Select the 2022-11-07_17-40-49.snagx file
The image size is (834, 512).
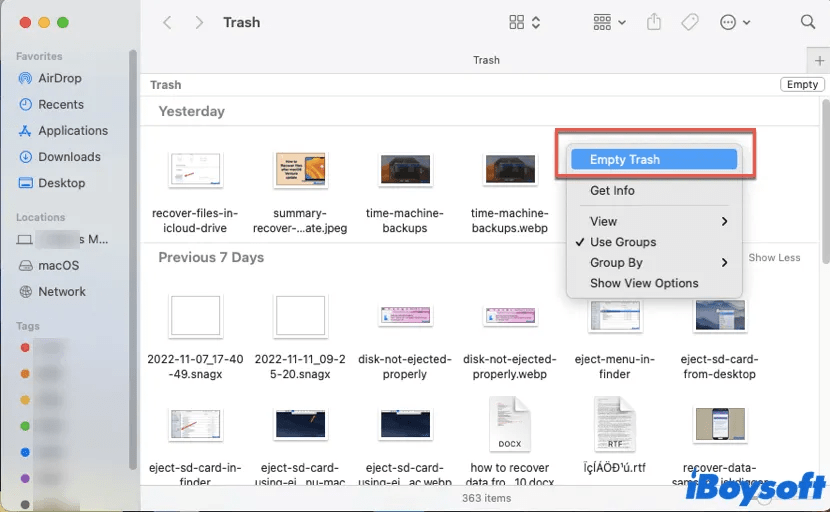click(195, 315)
